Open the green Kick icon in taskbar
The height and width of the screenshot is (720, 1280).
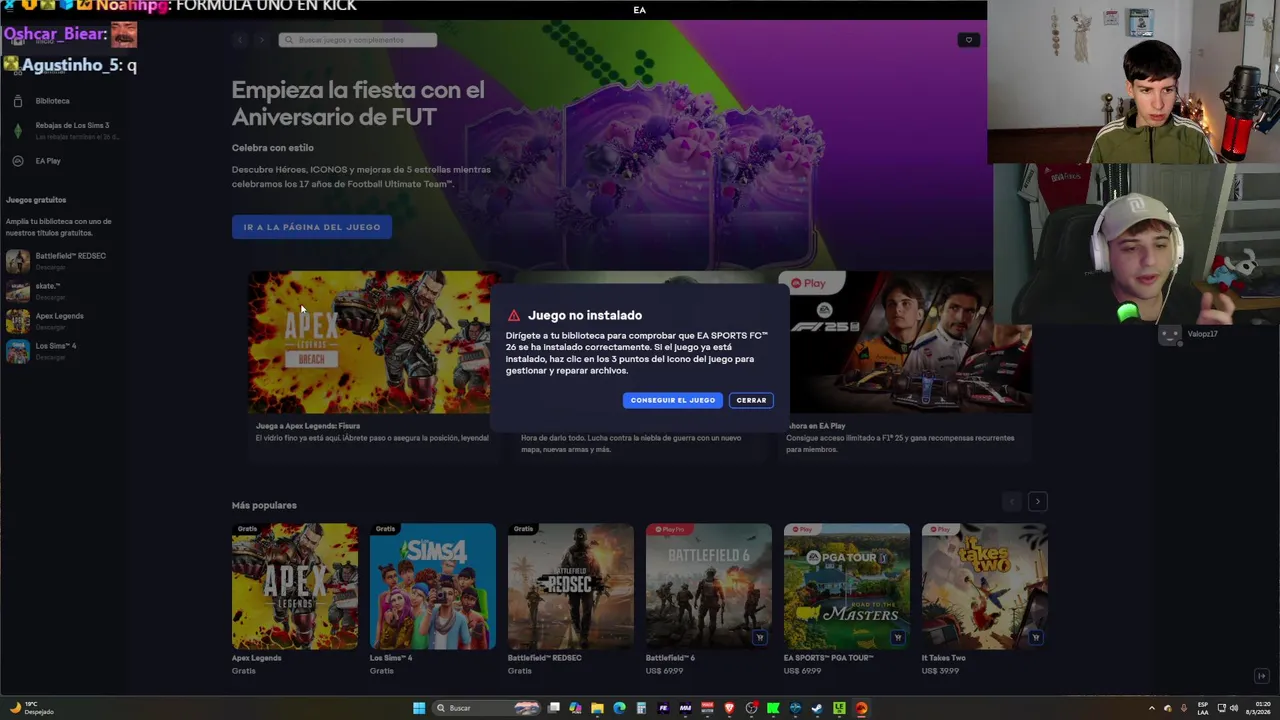[x=773, y=708]
